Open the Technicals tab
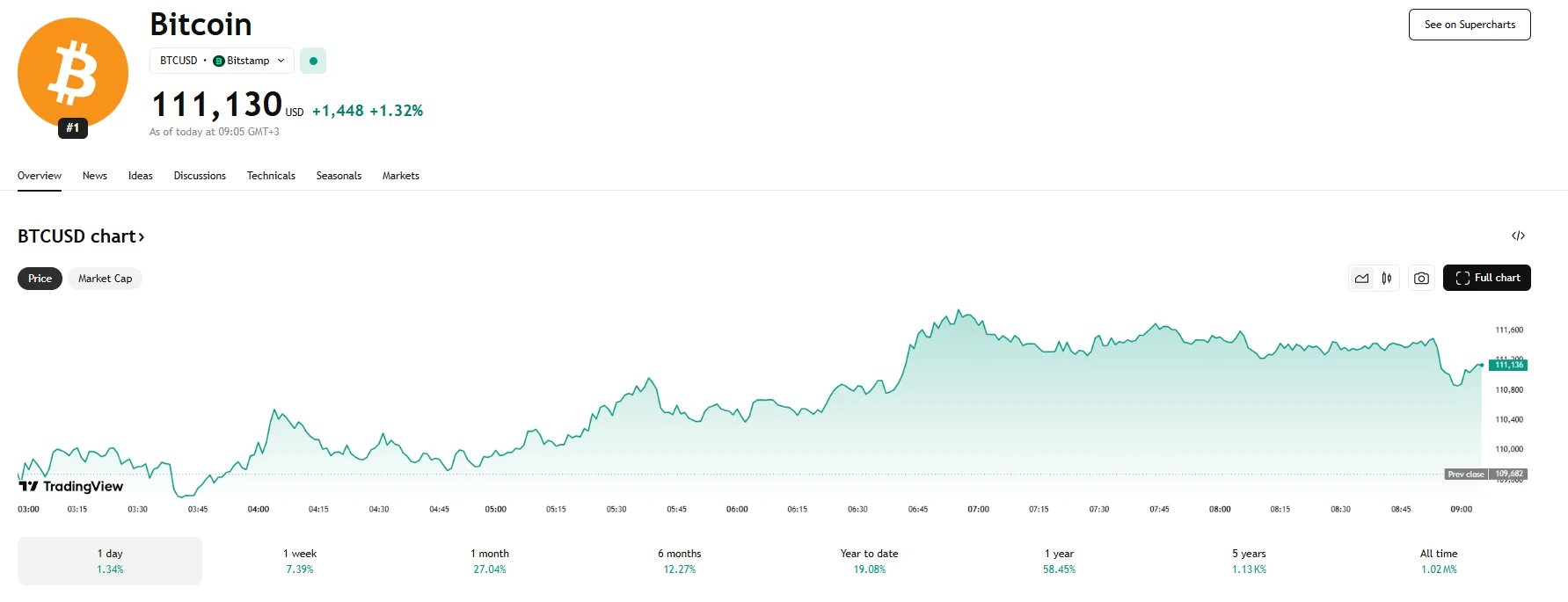This screenshot has height=602, width=1568. coord(271,176)
